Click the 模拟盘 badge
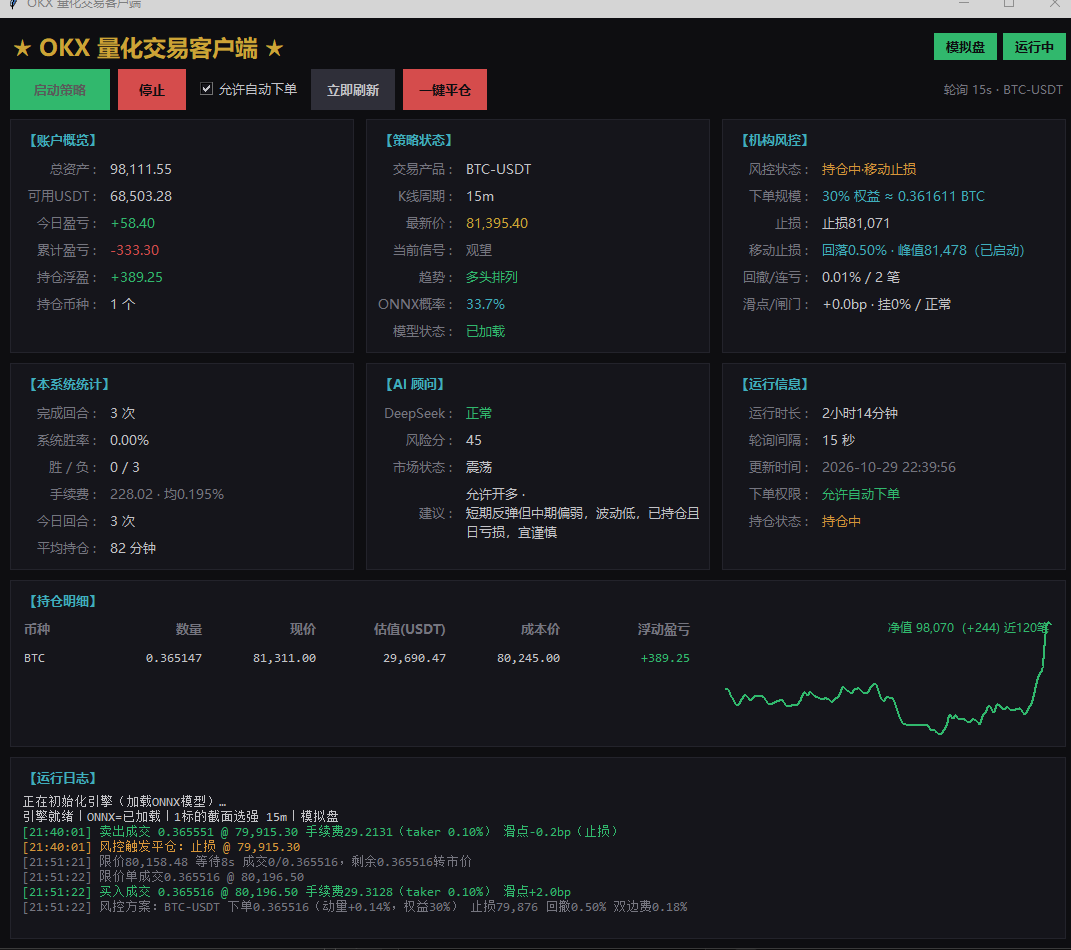1071x950 pixels. 965,46
